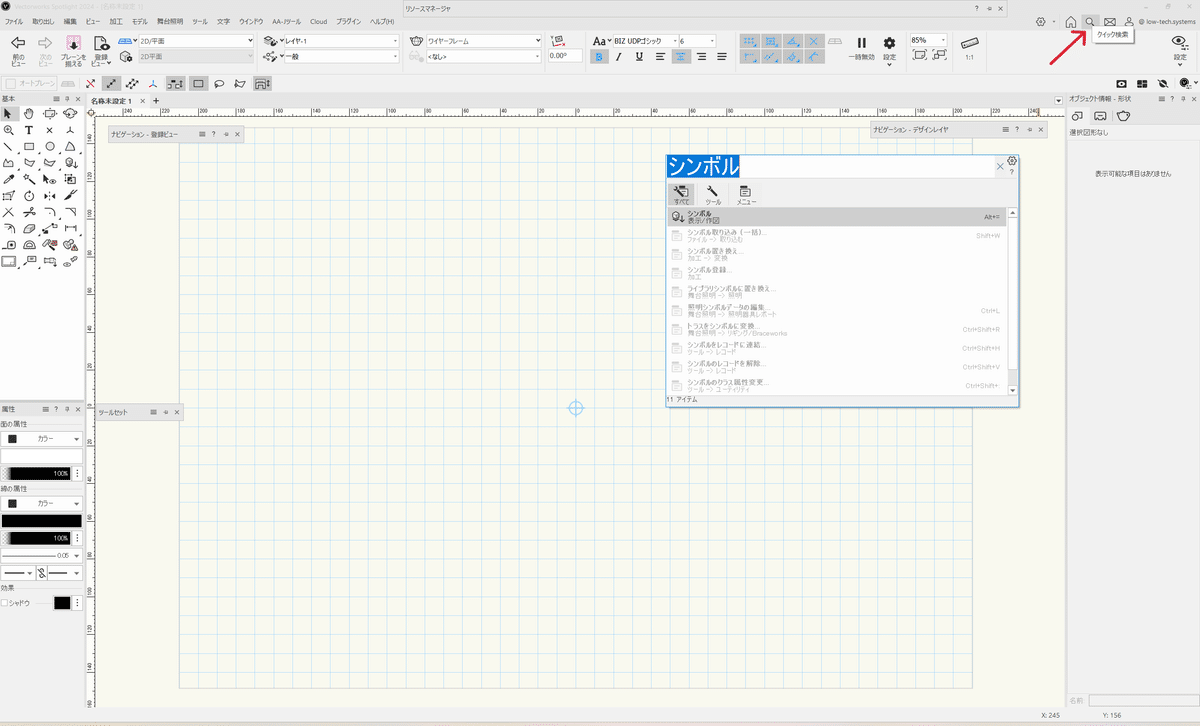Image resolution: width=1200 pixels, height=726 pixels.
Task: Select the Circle tool
Action: click(x=49, y=146)
